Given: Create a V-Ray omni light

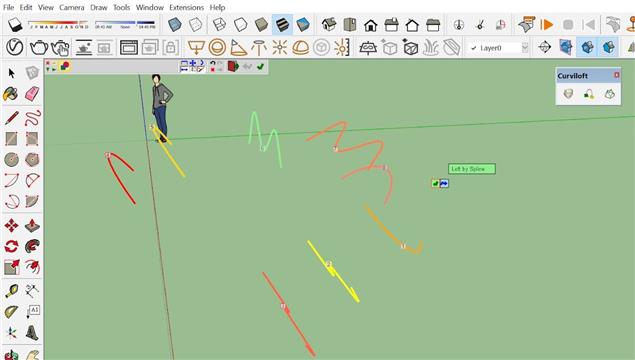Looking at the screenshot, I should pyautogui.click(x=279, y=48).
